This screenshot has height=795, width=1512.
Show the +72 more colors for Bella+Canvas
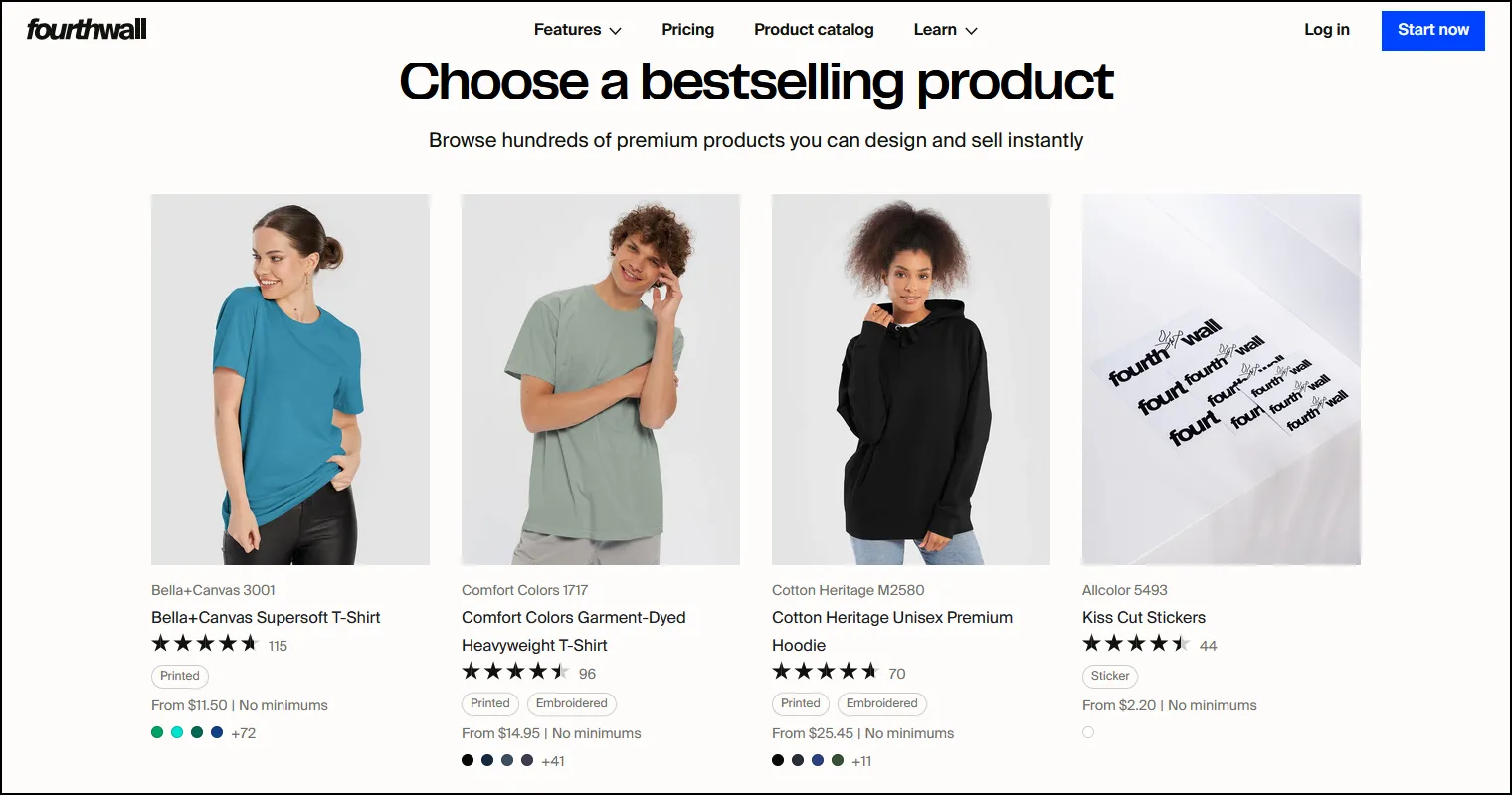point(244,733)
